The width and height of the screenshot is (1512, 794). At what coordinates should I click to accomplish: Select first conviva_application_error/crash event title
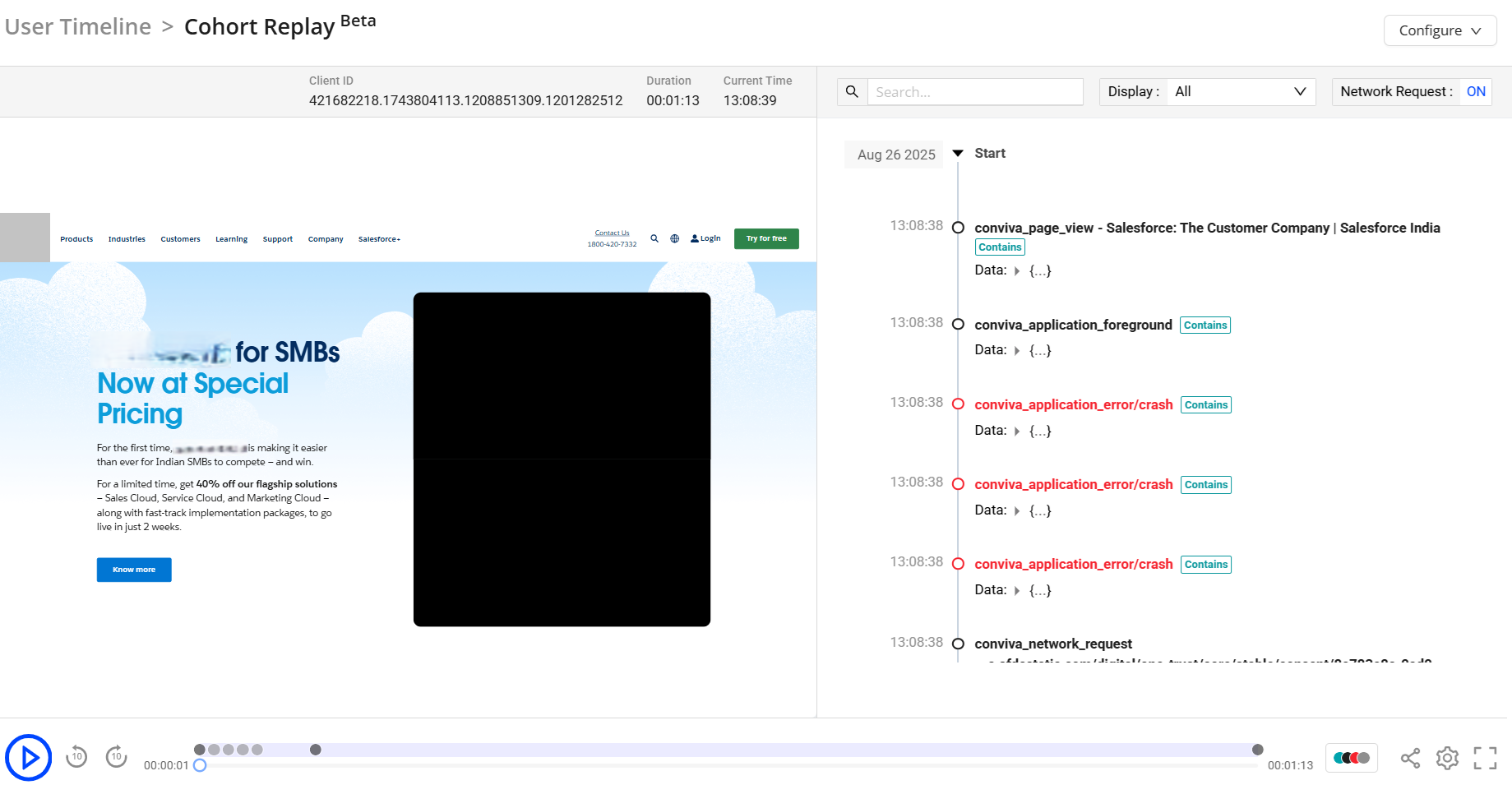(1073, 404)
